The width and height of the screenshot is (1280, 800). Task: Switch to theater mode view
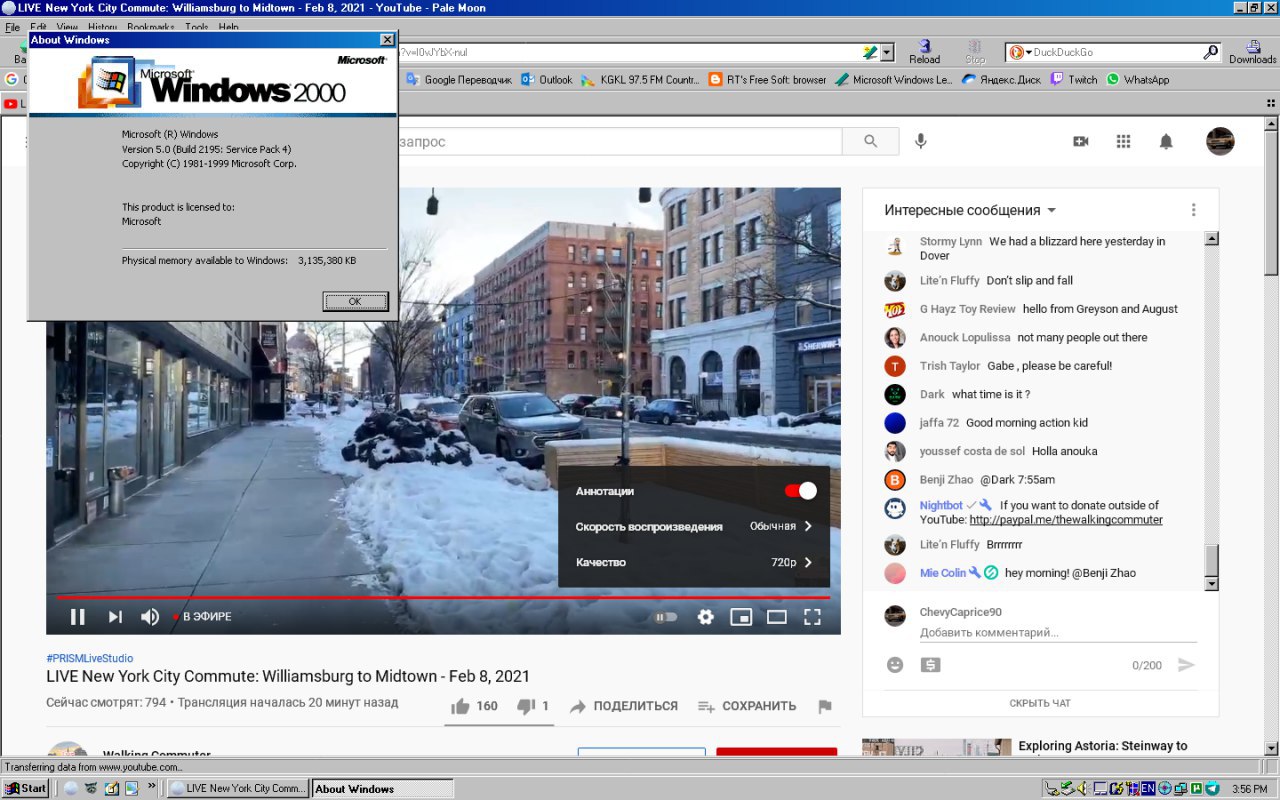click(x=777, y=617)
